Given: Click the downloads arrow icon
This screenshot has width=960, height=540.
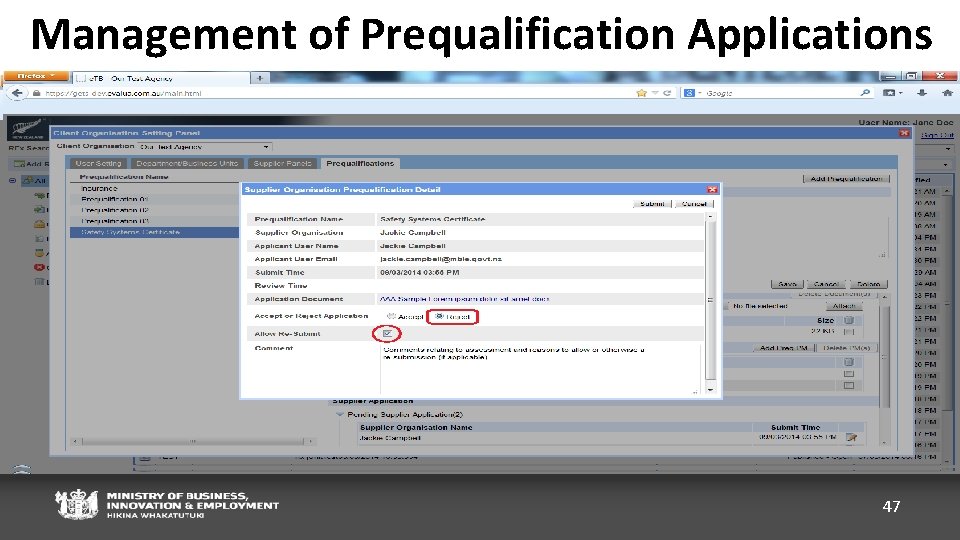Looking at the screenshot, I should click(x=921, y=93).
